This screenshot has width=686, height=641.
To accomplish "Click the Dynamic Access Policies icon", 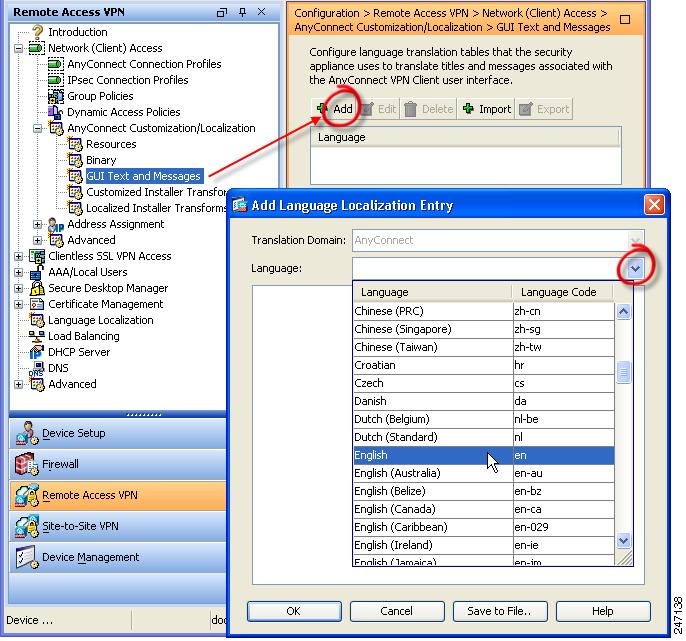I will pos(55,112).
